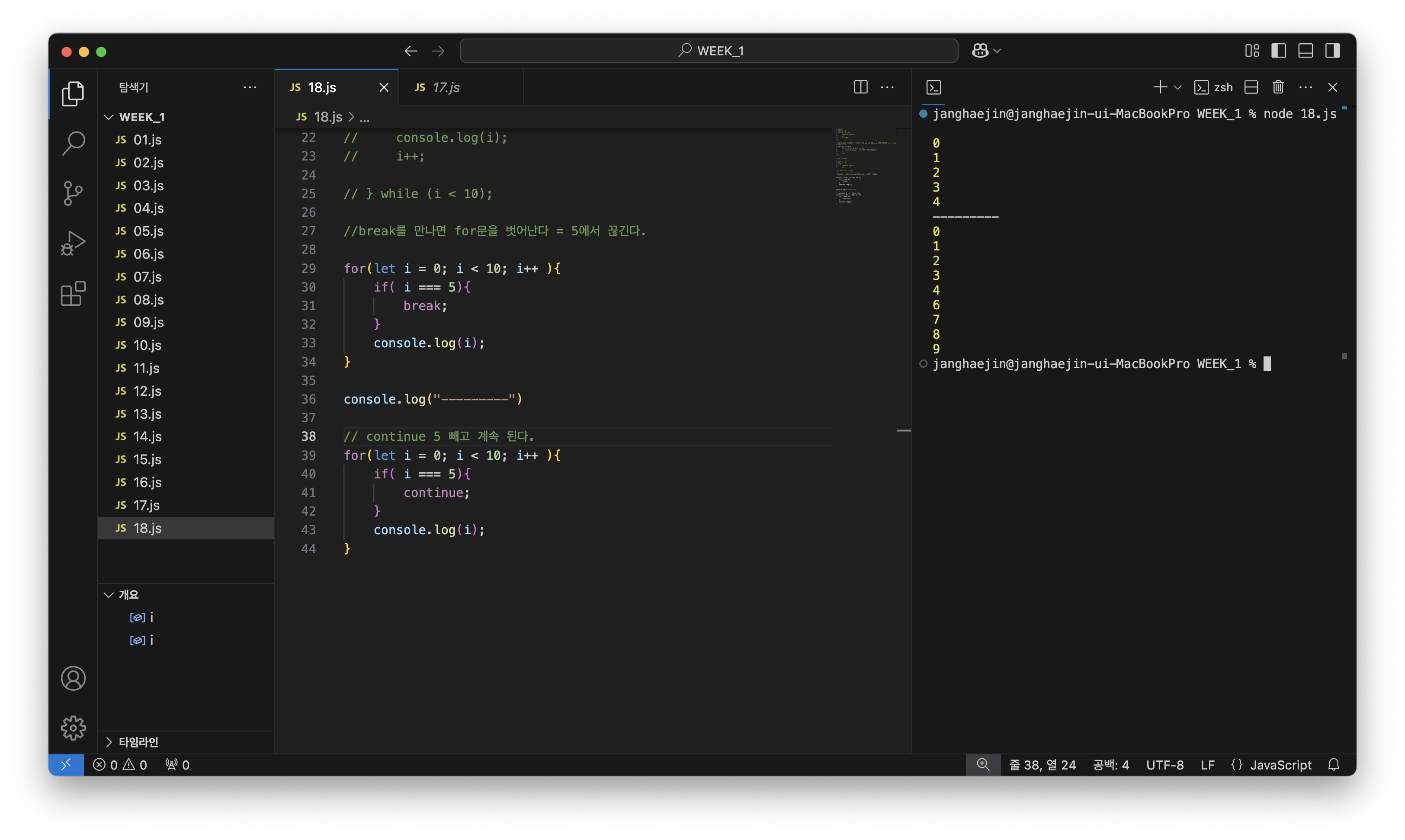
Task: Open 05.js in the explorer
Action: click(186, 231)
